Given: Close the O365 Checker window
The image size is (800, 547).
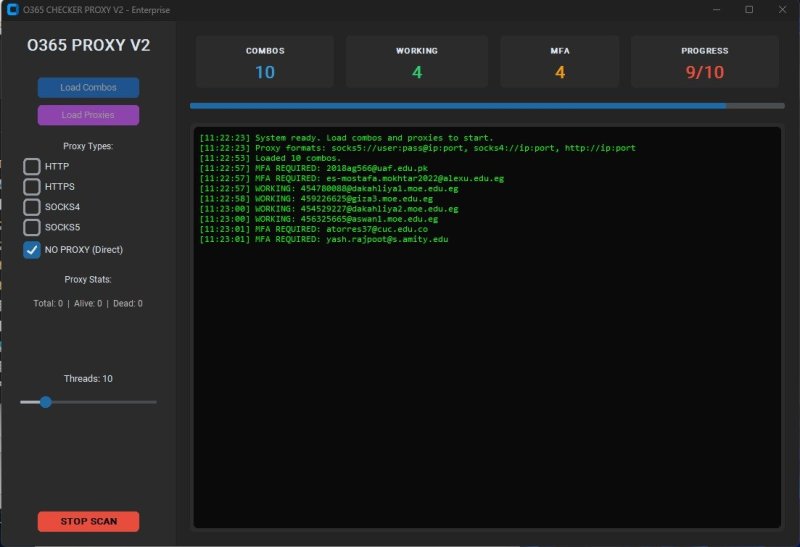Looking at the screenshot, I should [782, 9].
